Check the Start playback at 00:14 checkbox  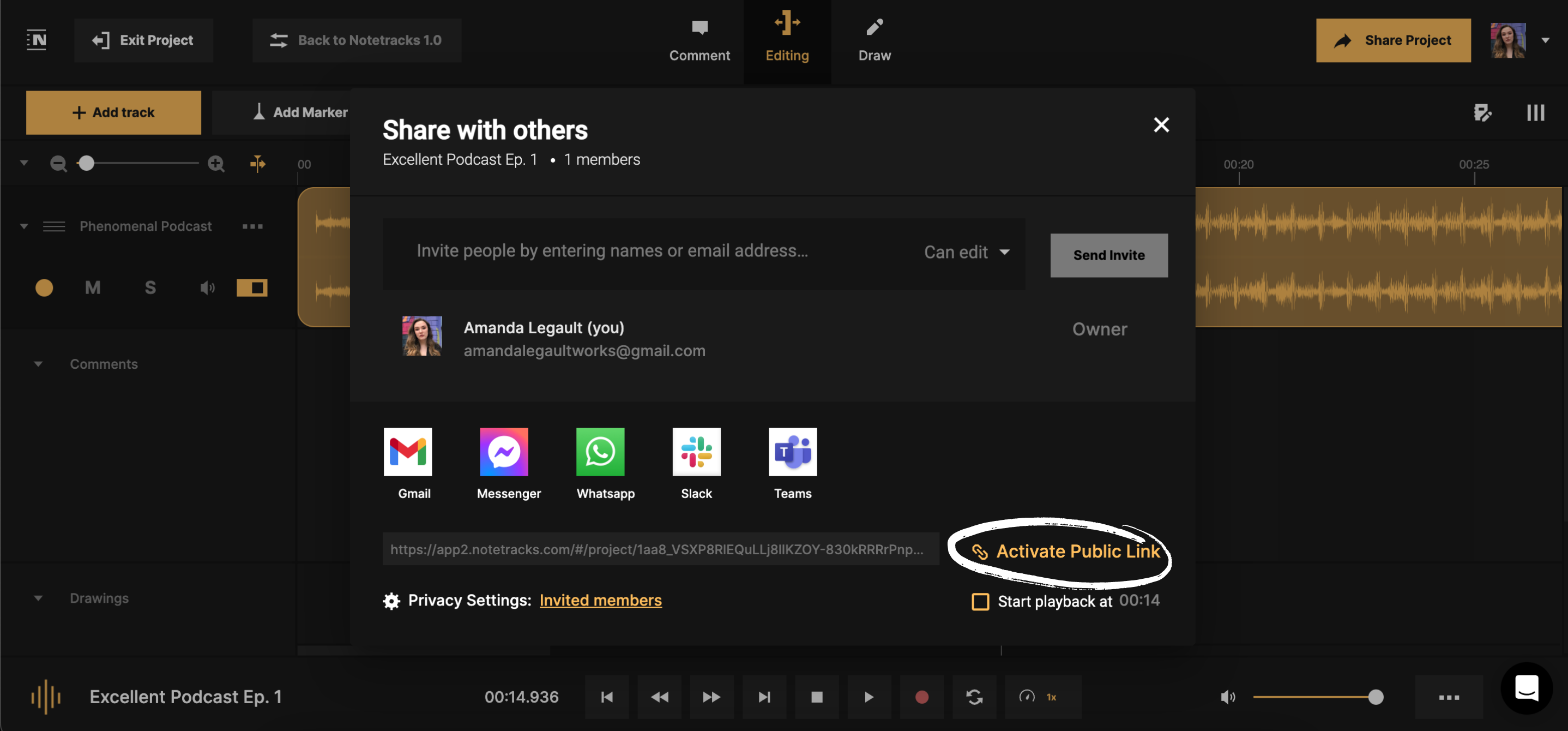coord(980,601)
